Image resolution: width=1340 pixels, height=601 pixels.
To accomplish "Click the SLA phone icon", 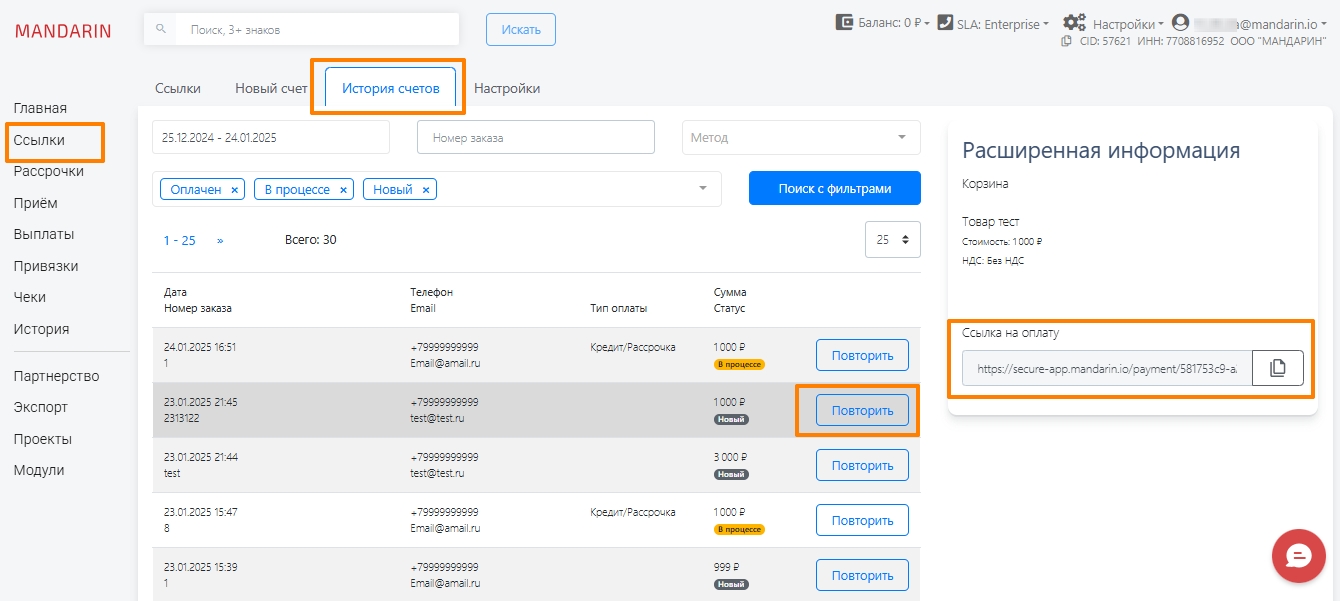I will click(945, 22).
